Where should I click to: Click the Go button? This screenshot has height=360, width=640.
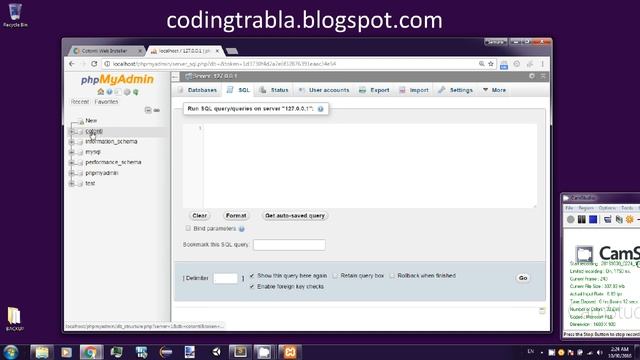click(523, 278)
